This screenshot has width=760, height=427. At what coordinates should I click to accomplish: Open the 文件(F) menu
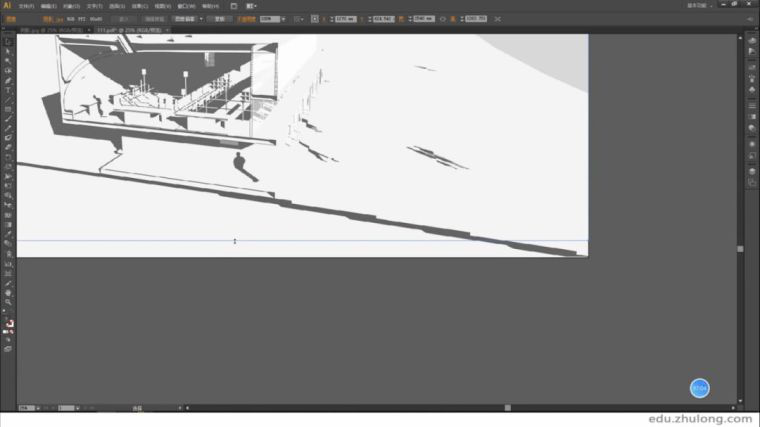tap(27, 5)
